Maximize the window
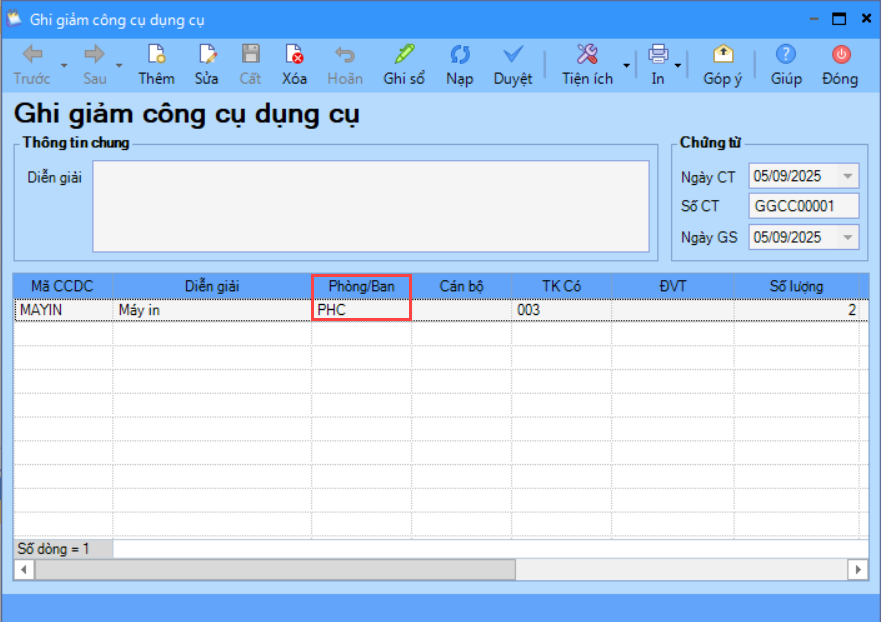Viewport: 881px width, 622px height. click(x=839, y=19)
